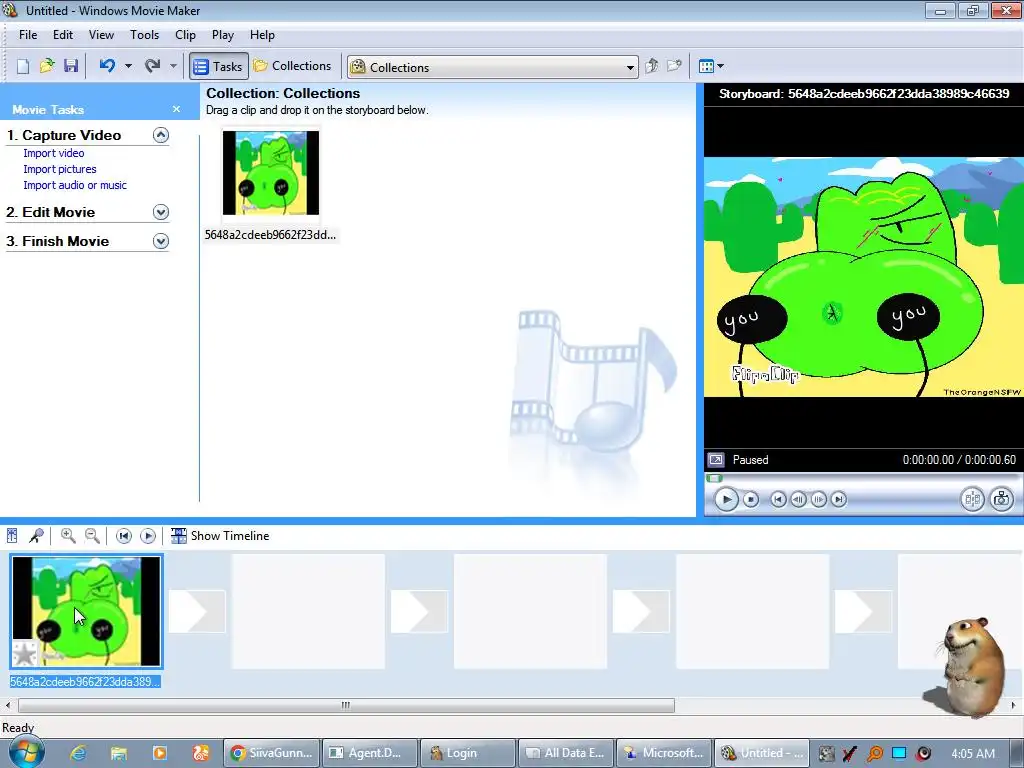Stop the preview playback

pyautogui.click(x=751, y=500)
